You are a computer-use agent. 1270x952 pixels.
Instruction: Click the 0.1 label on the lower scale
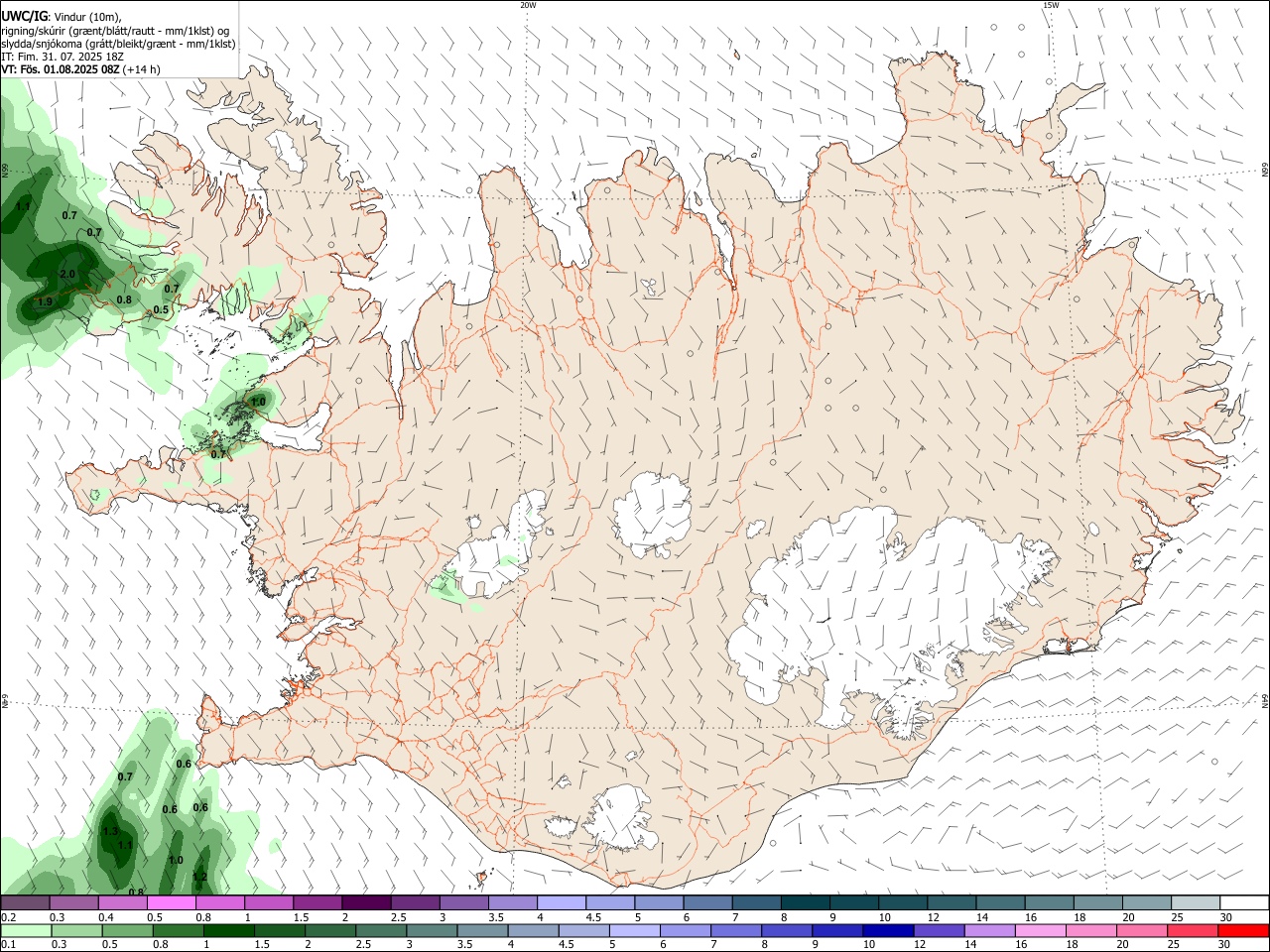coord(8,945)
